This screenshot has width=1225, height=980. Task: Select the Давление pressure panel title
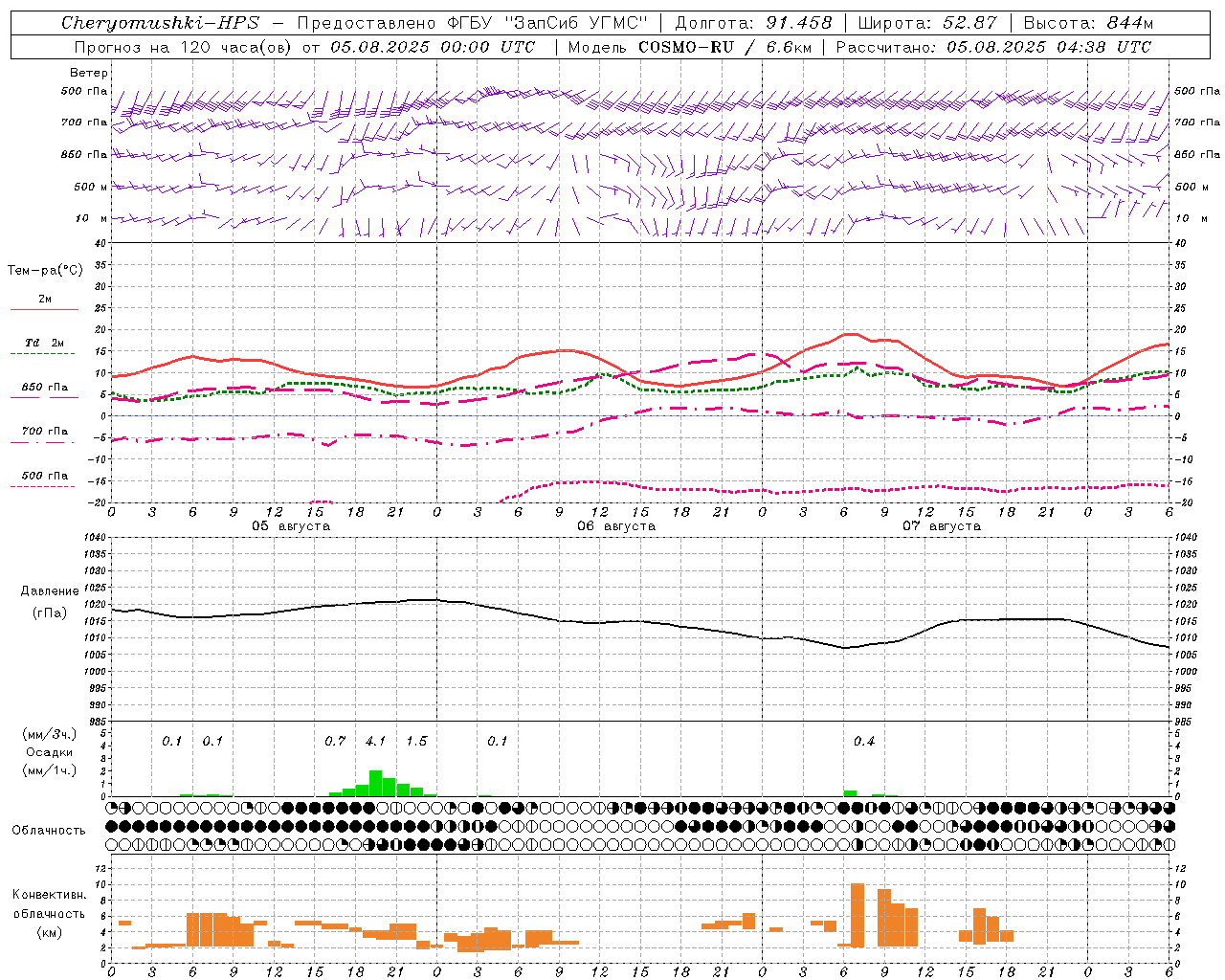[50, 591]
